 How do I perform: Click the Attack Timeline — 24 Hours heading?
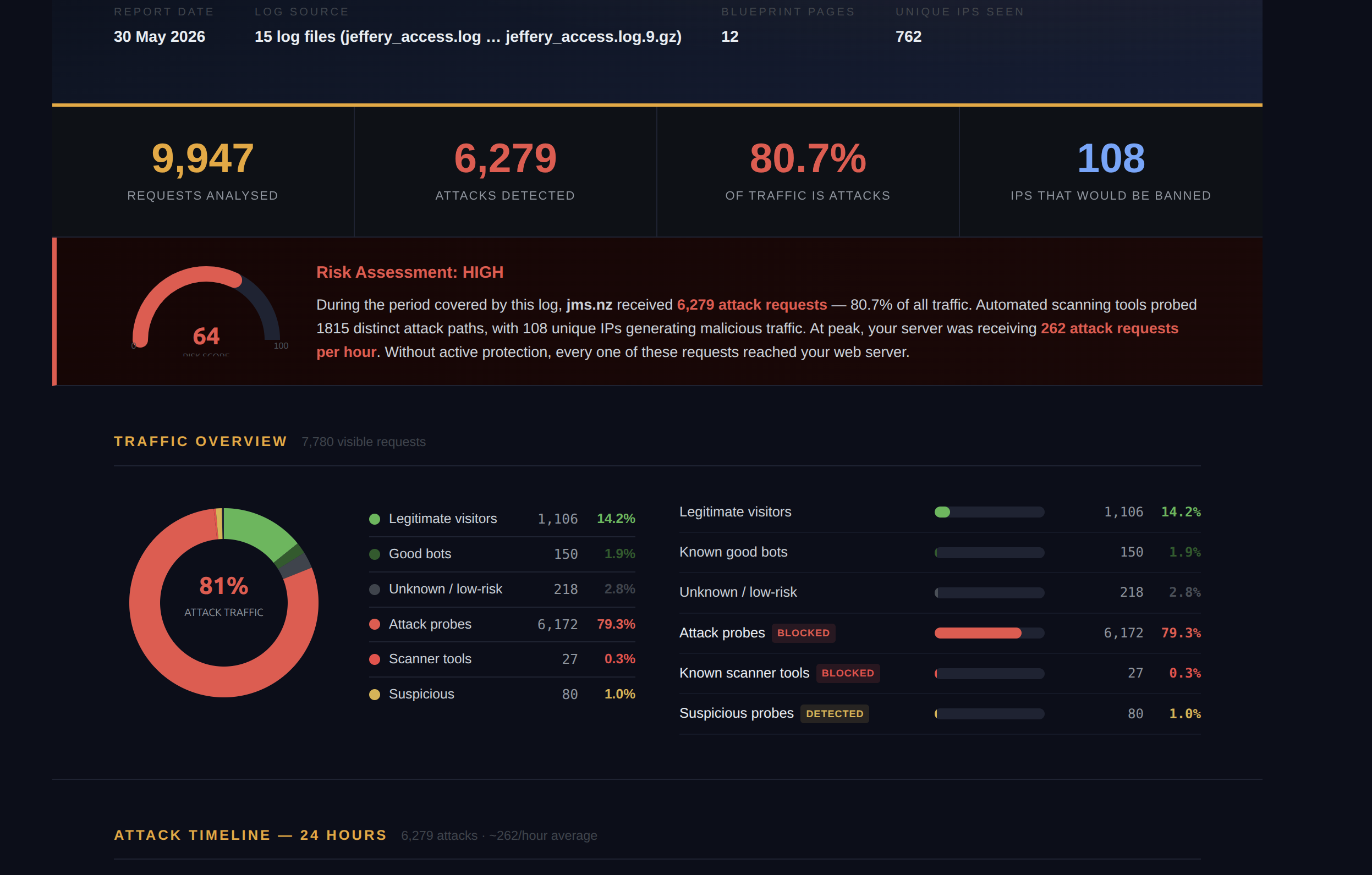251,835
